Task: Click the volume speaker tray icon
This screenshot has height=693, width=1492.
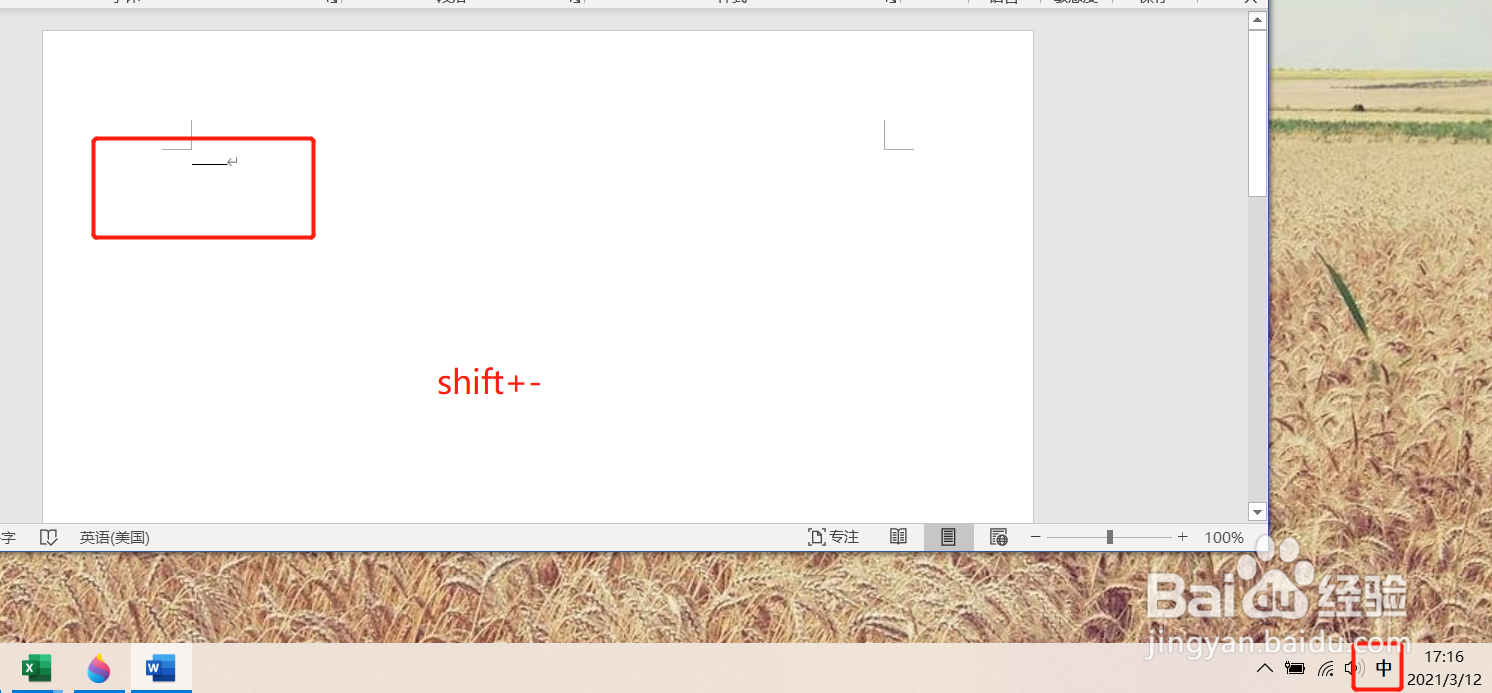Action: 1355,668
